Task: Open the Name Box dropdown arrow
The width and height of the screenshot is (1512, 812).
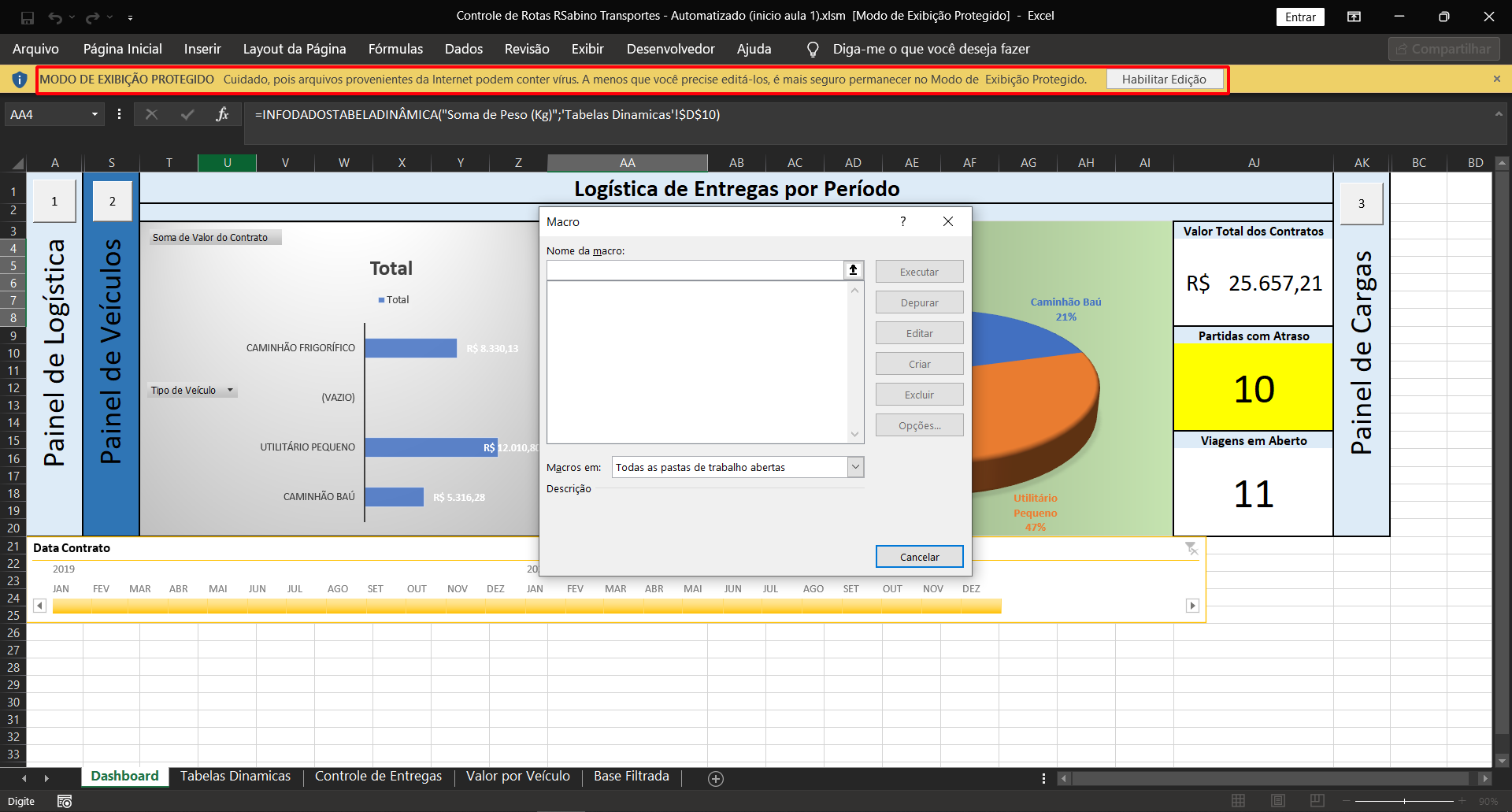Action: pos(94,115)
